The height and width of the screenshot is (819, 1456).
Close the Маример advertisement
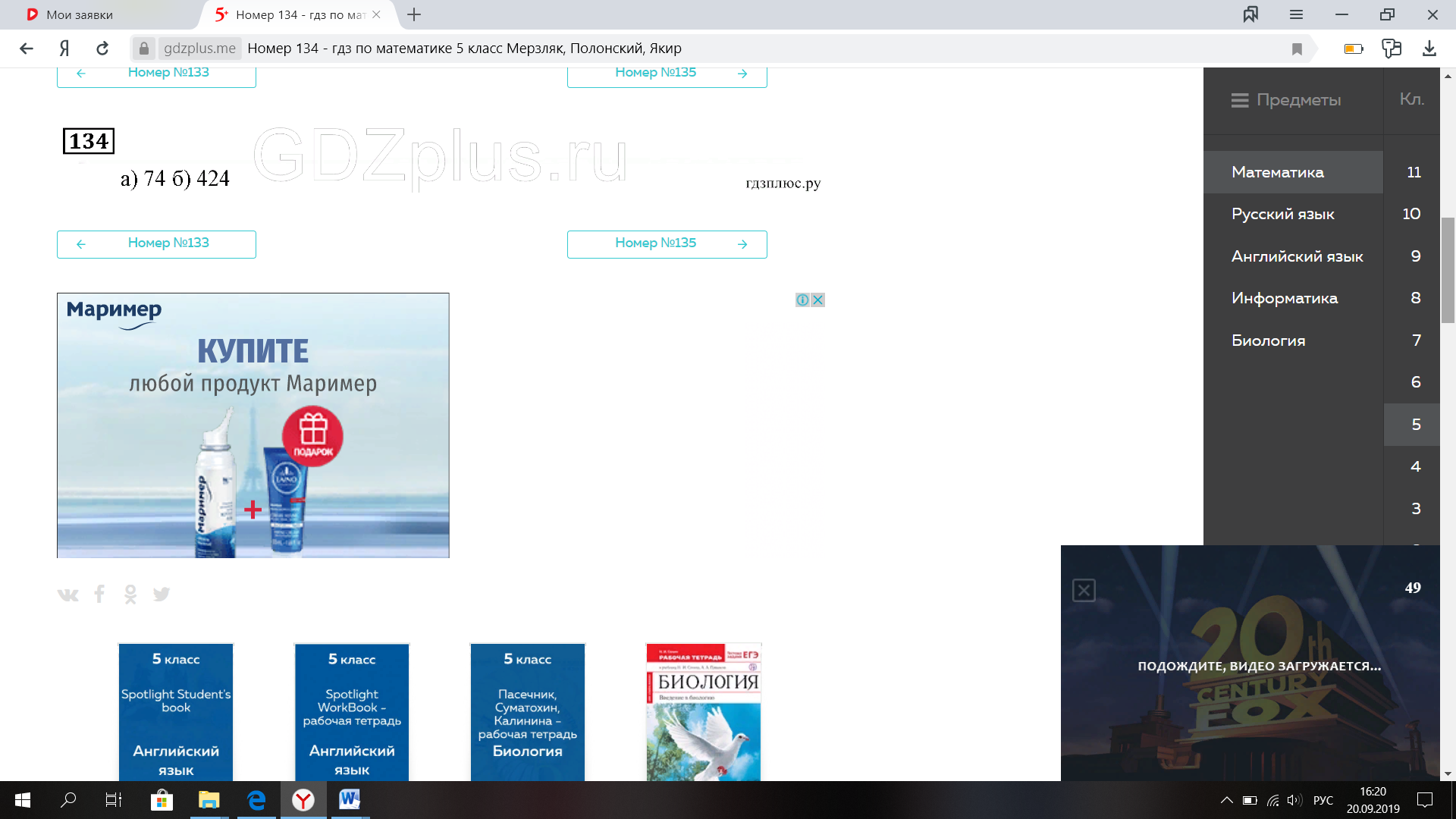coord(817,300)
